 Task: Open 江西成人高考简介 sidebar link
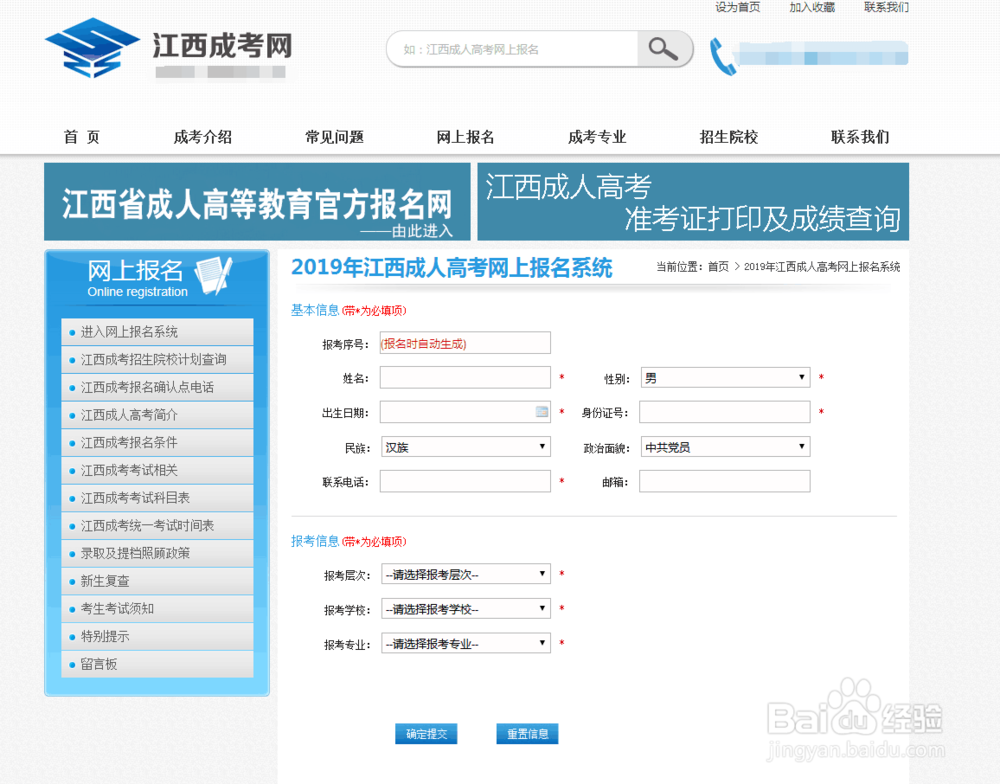(157, 415)
